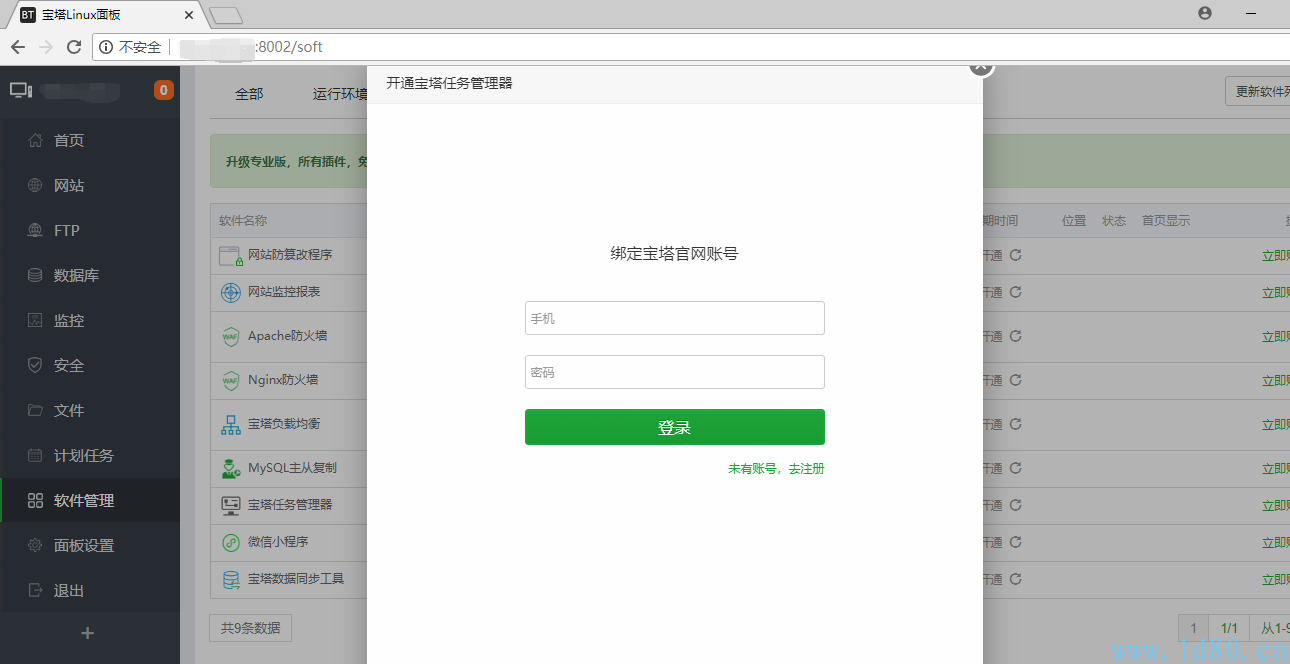Click the server monitor icon atop sidebar
This screenshot has height=664, width=1290.
21,90
